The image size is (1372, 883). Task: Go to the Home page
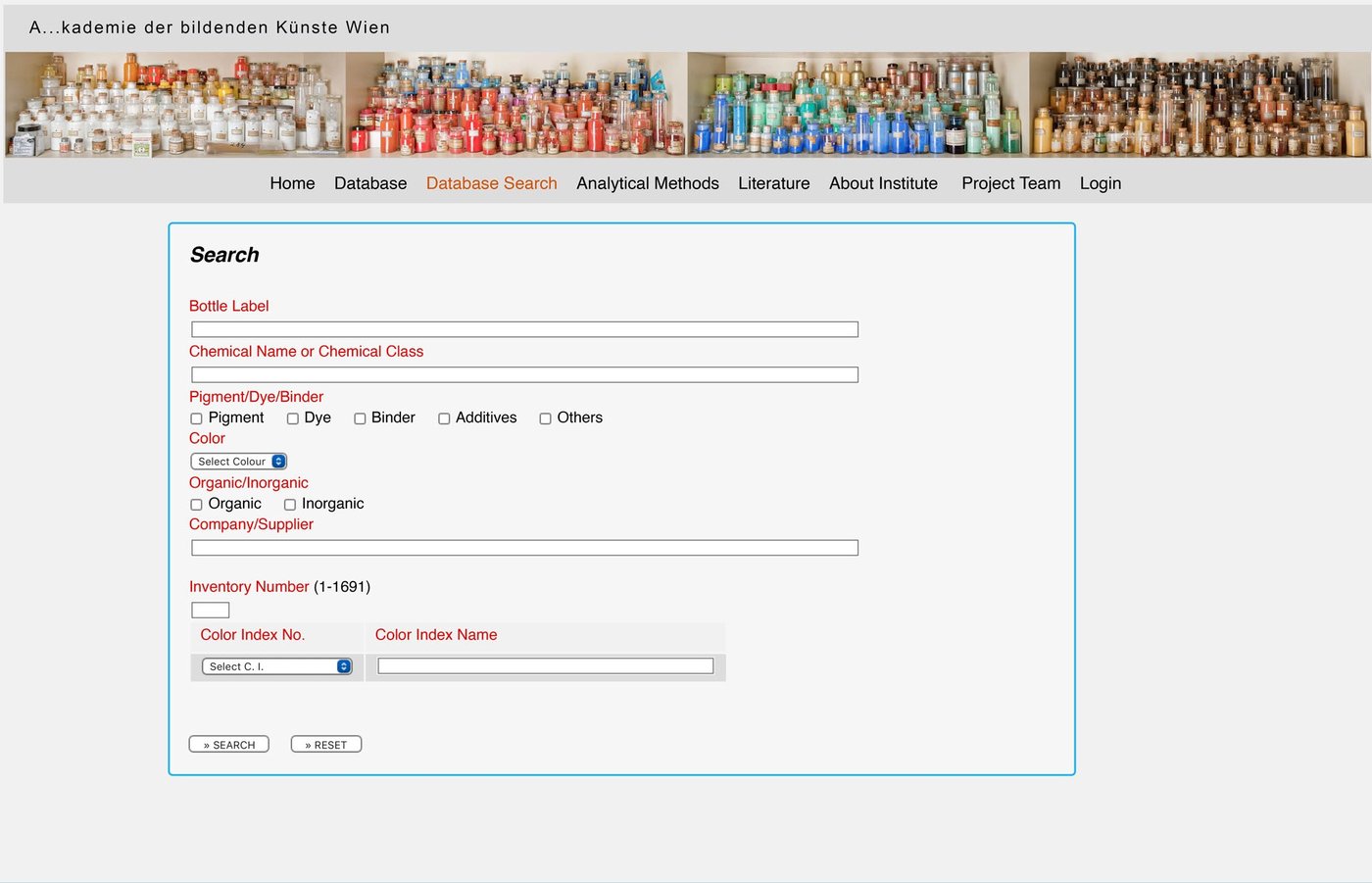point(292,183)
